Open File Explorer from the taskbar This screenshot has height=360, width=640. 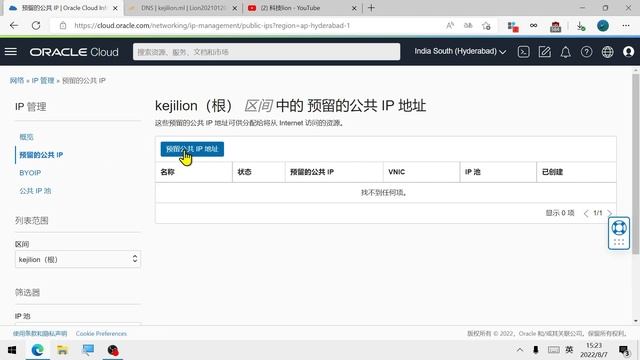(x=62, y=350)
